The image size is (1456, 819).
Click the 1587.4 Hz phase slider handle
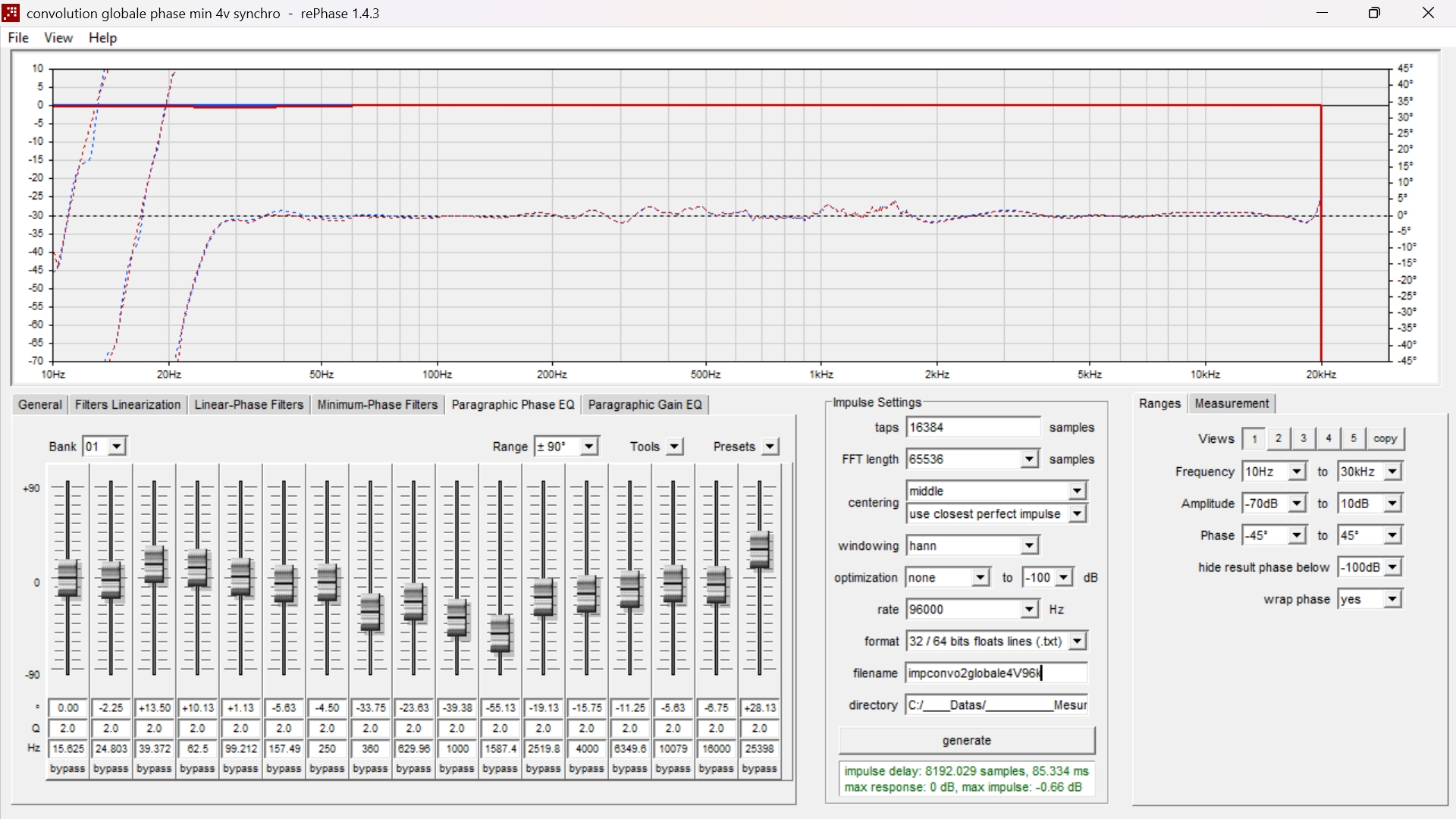pyautogui.click(x=500, y=635)
